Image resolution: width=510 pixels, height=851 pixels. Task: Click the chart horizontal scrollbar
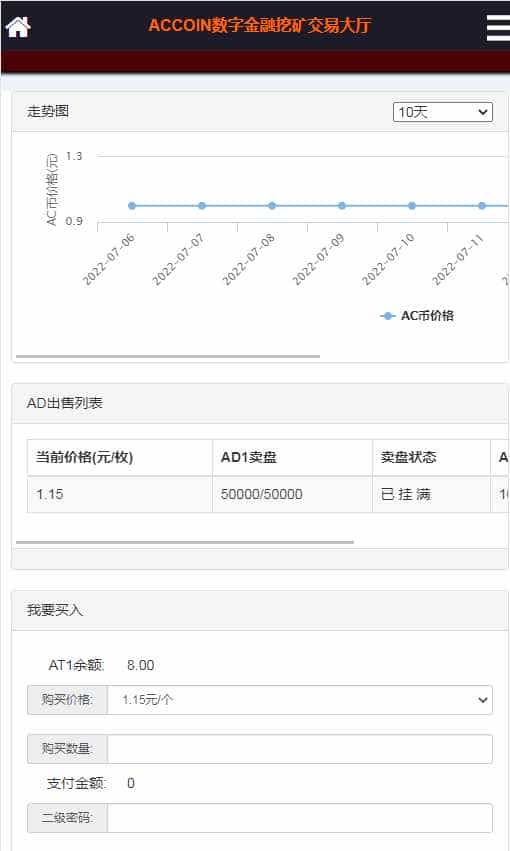tap(168, 357)
